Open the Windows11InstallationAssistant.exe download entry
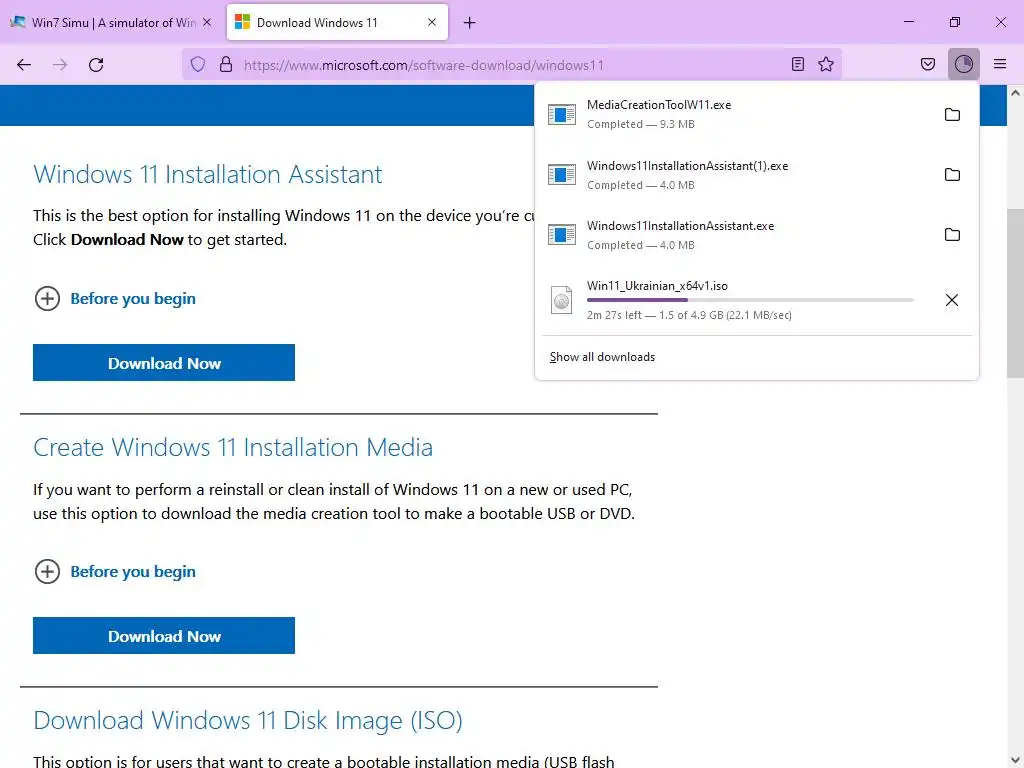 (737, 235)
